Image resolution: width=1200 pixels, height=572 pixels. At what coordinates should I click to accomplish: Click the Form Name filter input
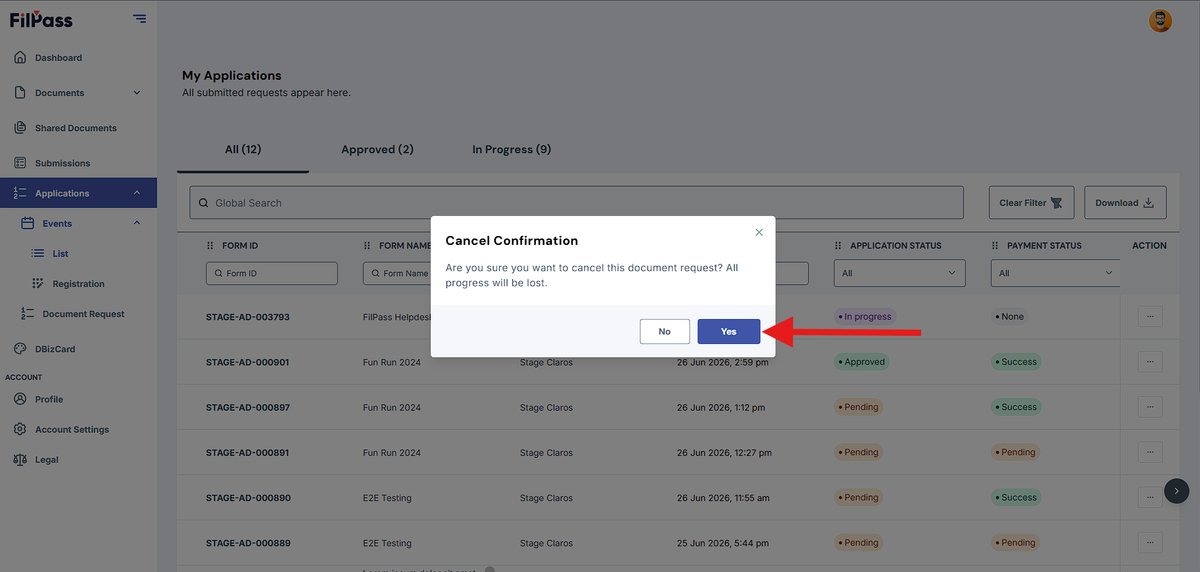point(396,273)
